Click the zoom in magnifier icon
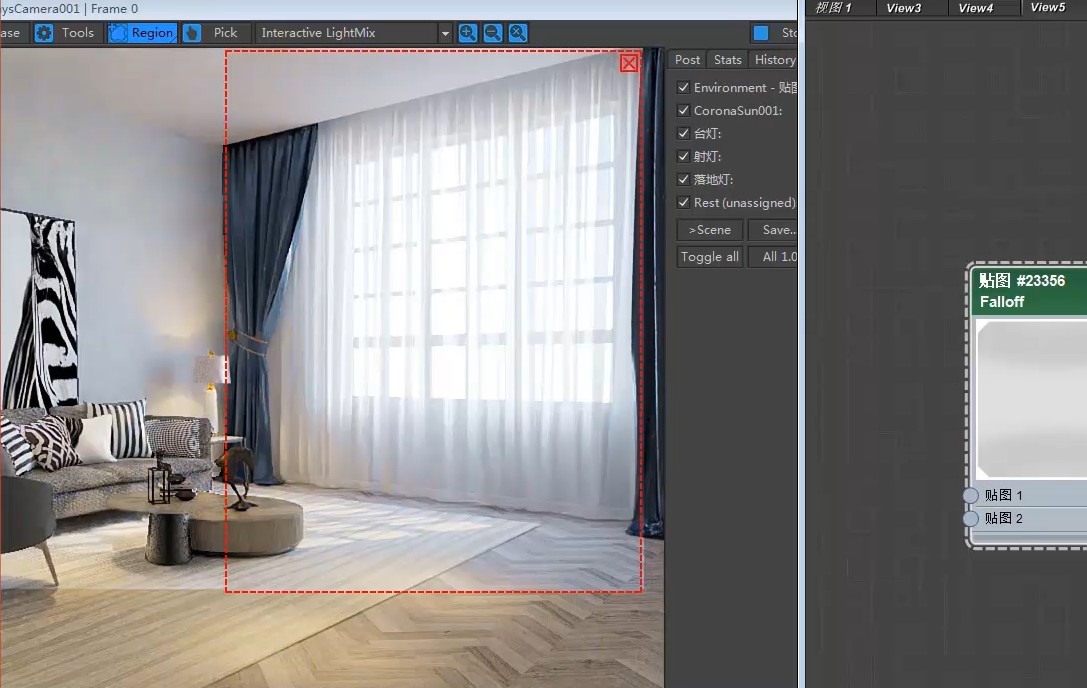The height and width of the screenshot is (688, 1087). click(x=467, y=33)
